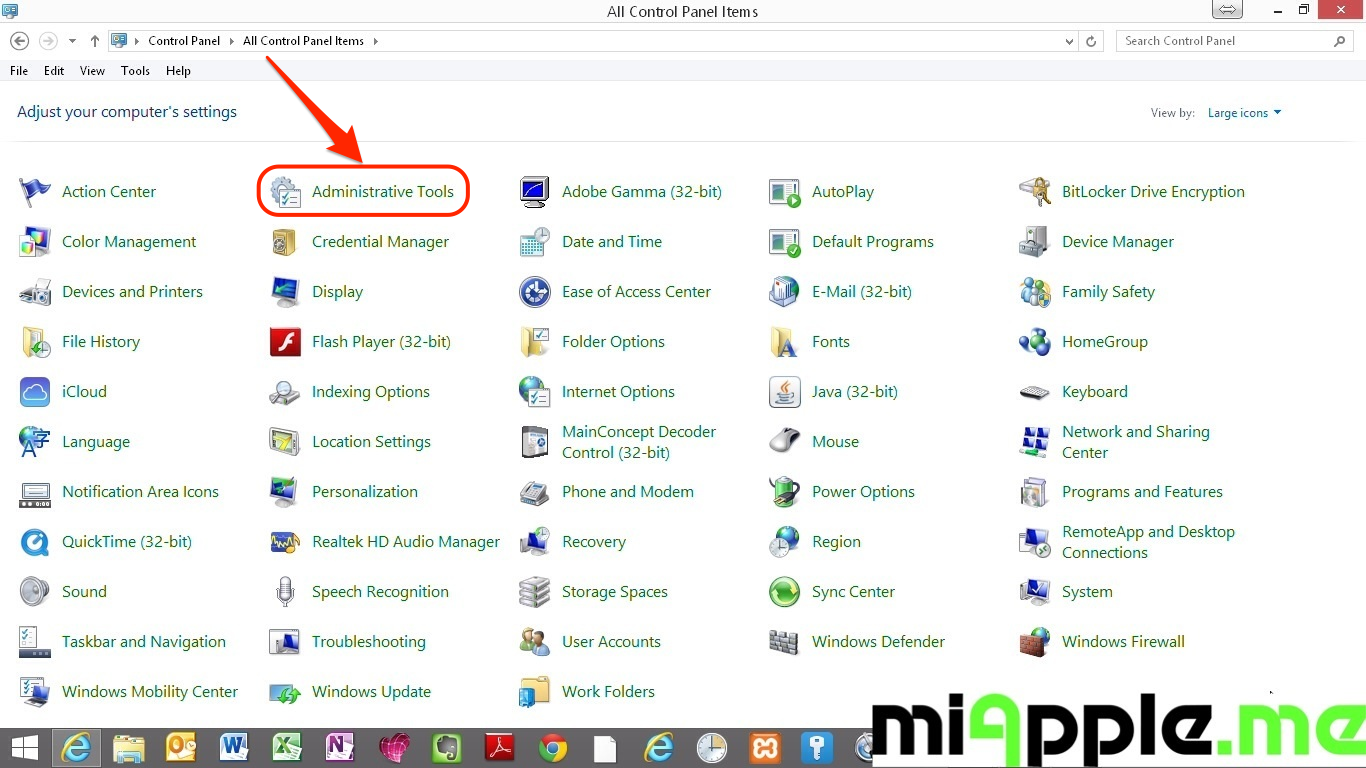
Task: Open the Programs and Features link
Action: pos(1142,492)
